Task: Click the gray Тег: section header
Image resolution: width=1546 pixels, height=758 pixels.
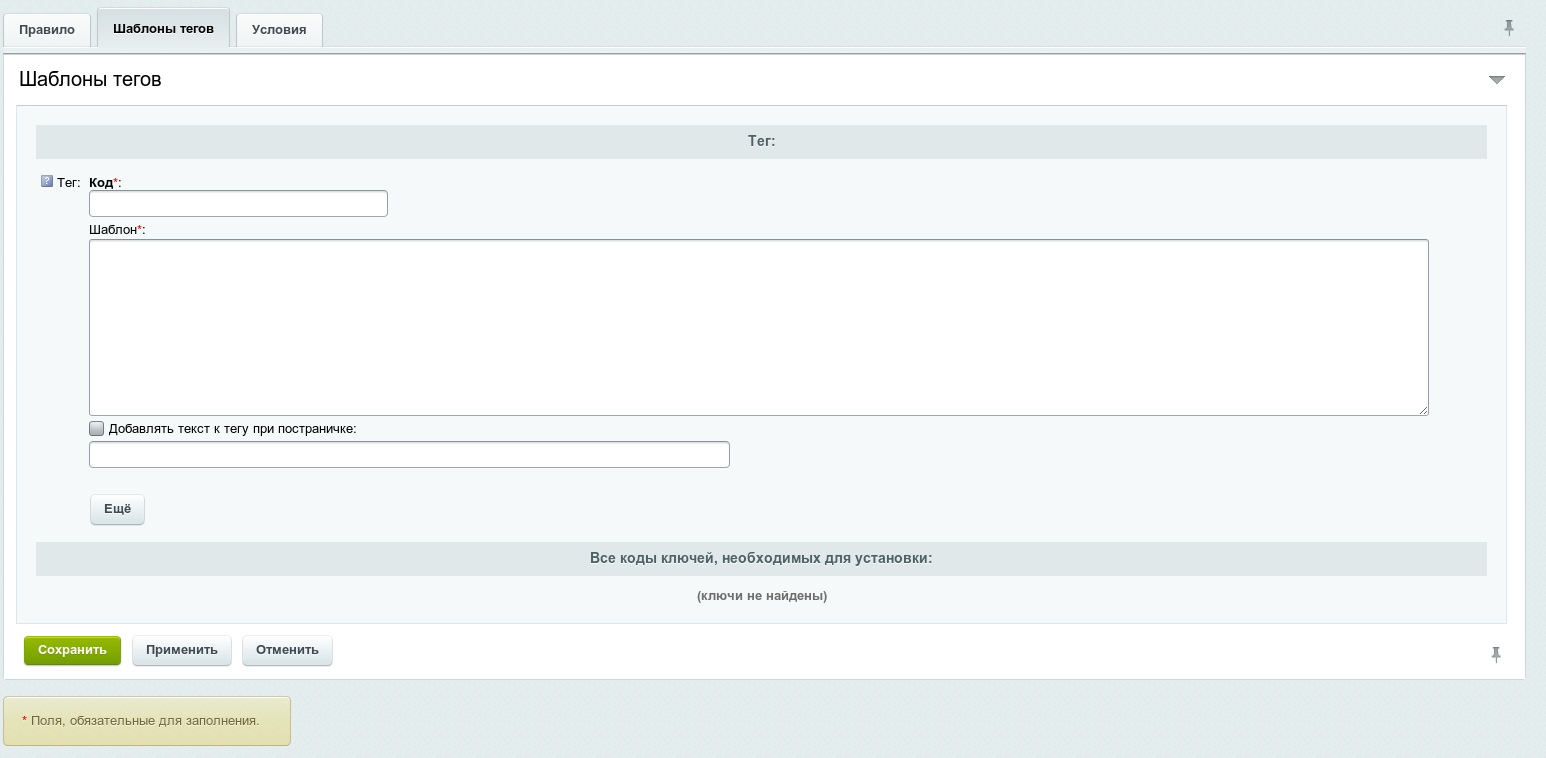Action: (761, 141)
